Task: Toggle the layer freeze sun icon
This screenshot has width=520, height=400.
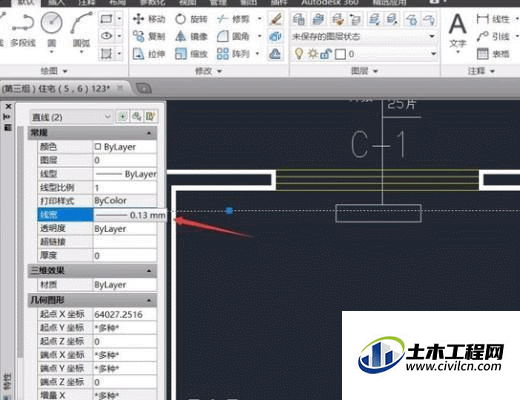Action: tap(313, 54)
